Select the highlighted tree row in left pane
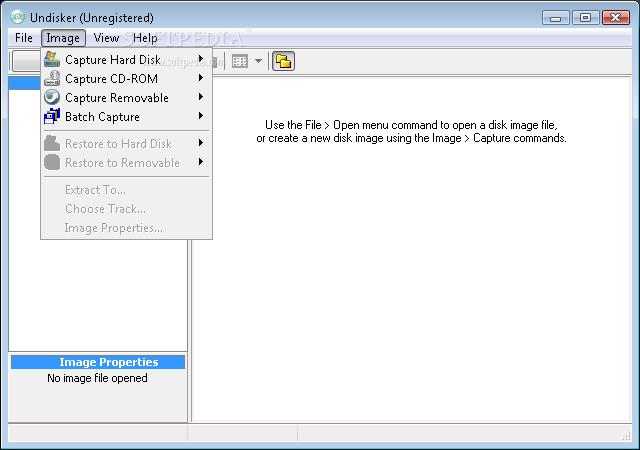 (24, 83)
